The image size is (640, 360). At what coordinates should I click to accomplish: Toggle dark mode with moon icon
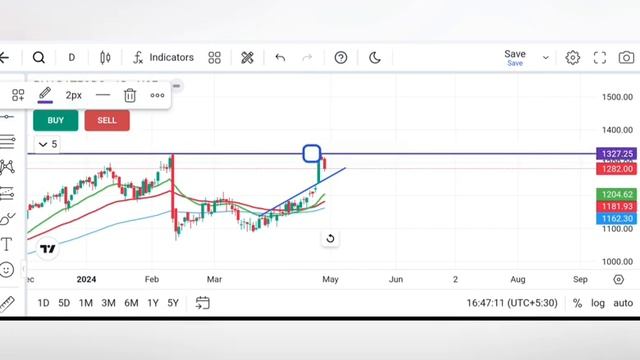pyautogui.click(x=375, y=58)
